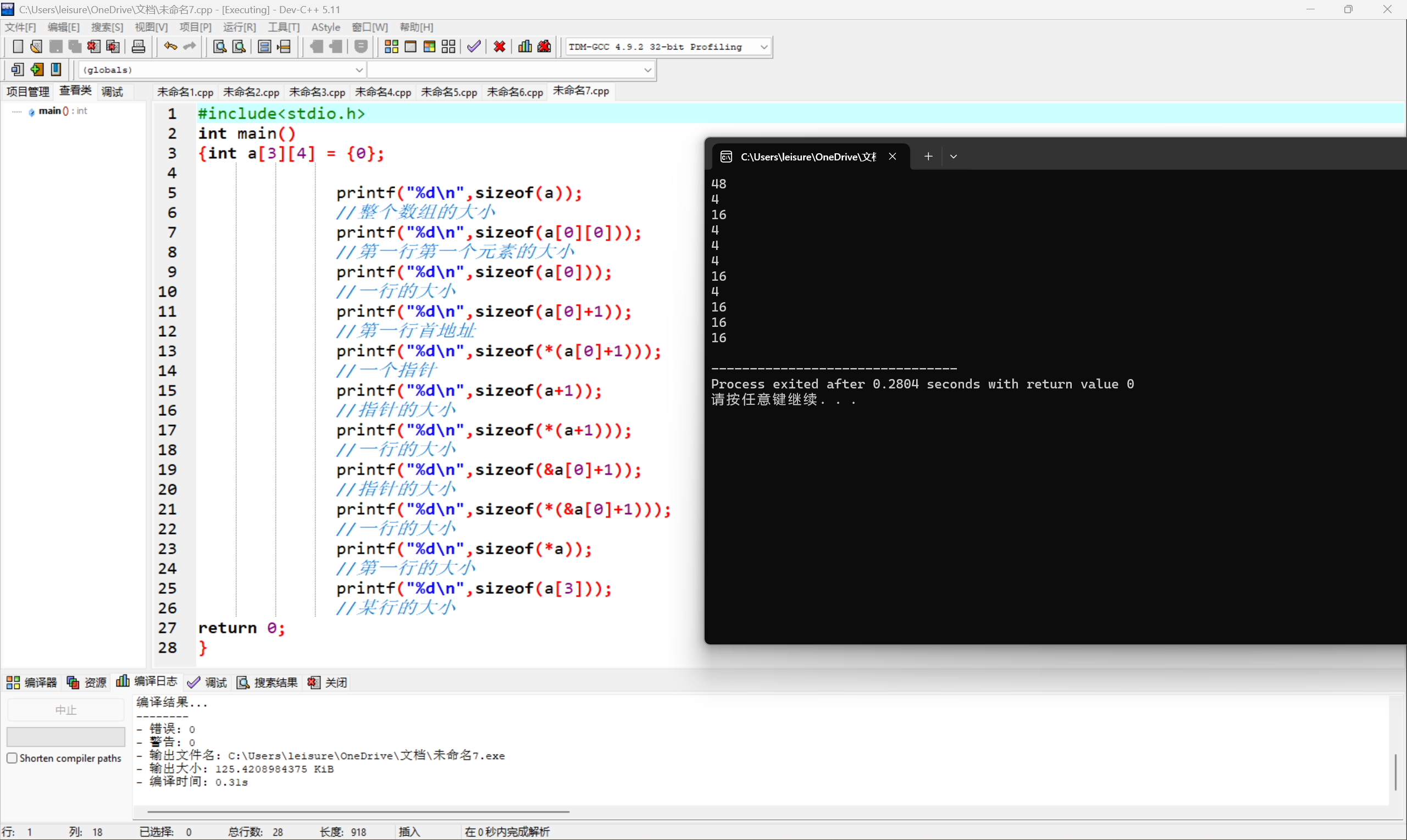This screenshot has width=1407, height=840.
Task: Open the 工具[T] menu
Action: [x=284, y=26]
